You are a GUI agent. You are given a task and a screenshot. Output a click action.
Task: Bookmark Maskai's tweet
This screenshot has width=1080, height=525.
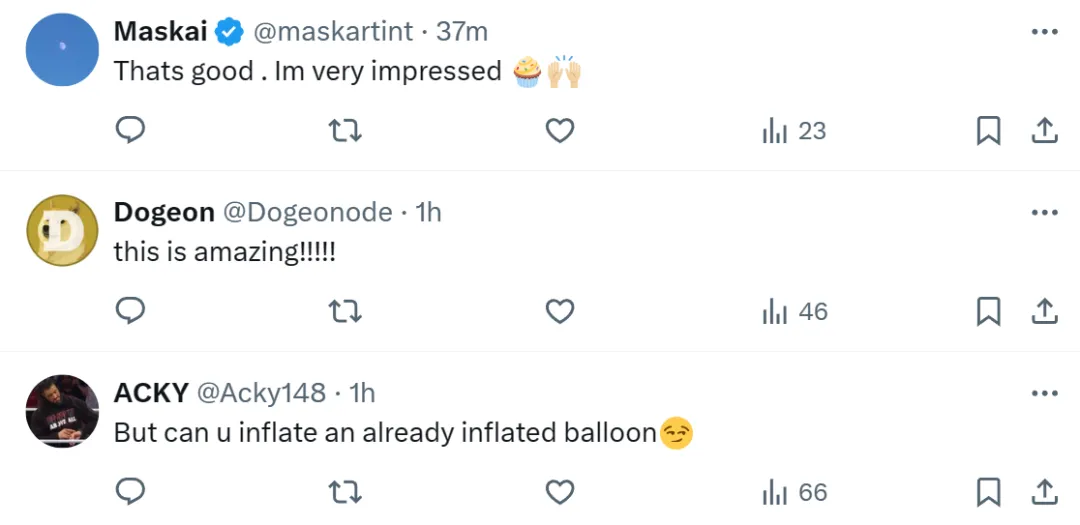[x=988, y=131]
